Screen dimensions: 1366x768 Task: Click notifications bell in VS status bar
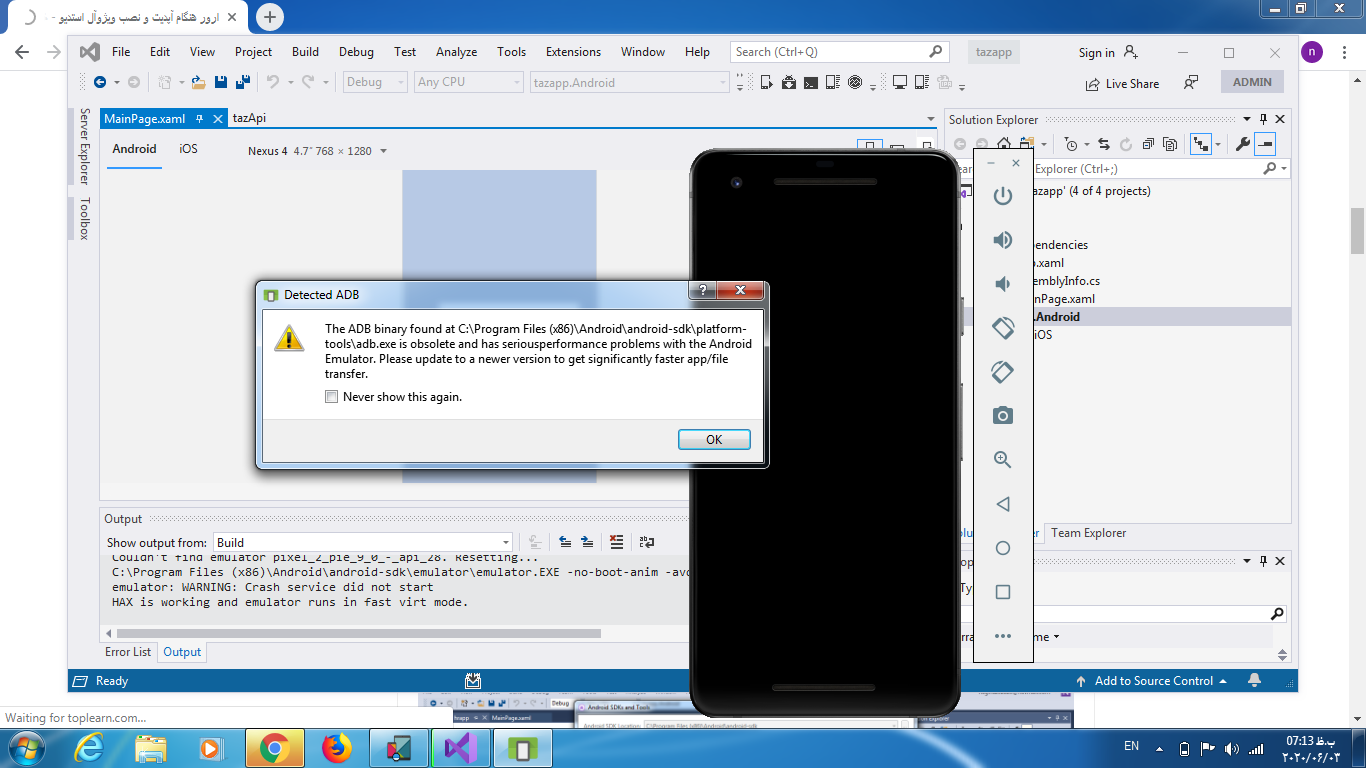tap(1254, 681)
